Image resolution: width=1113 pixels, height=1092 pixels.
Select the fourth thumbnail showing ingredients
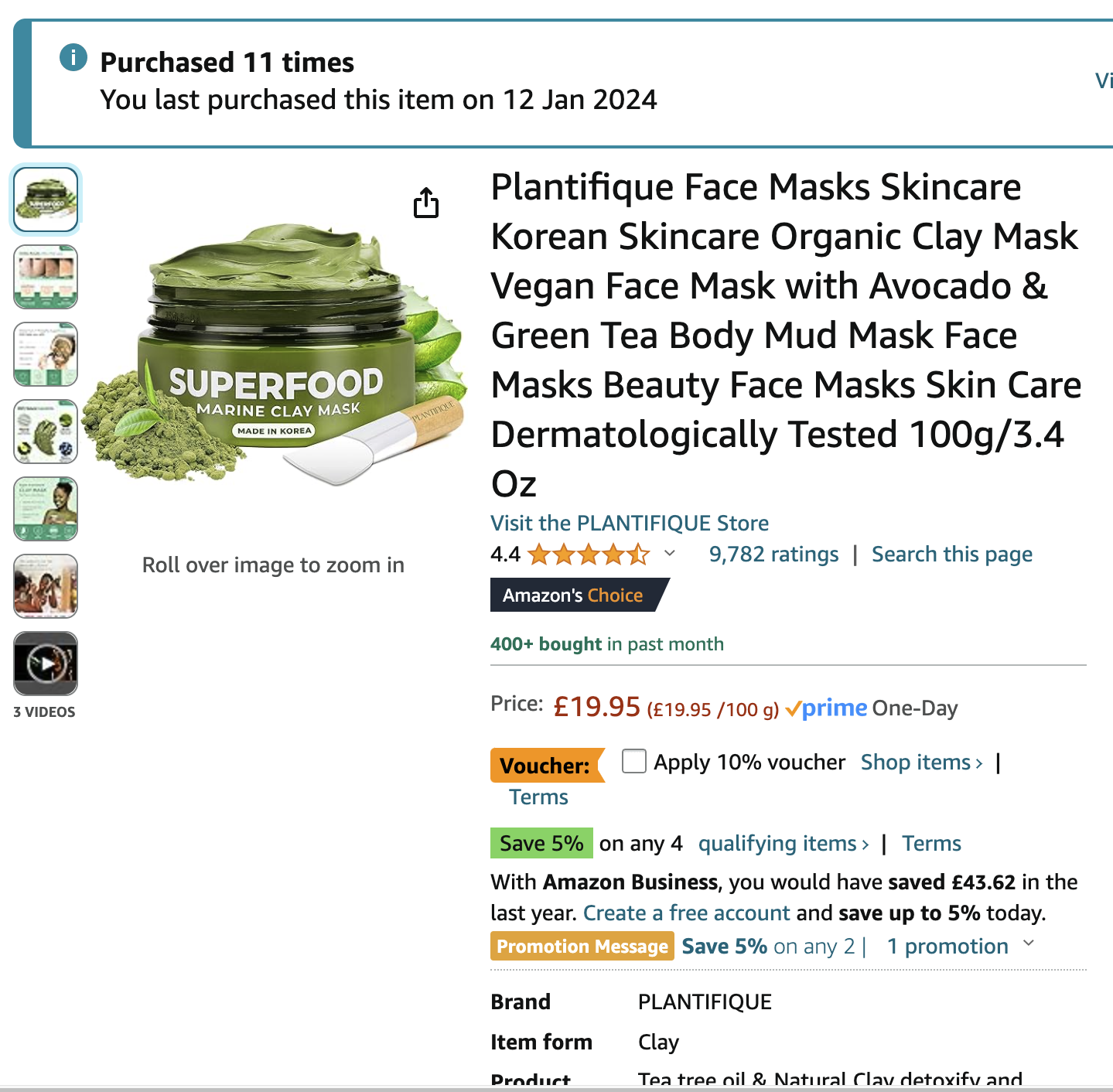46,432
